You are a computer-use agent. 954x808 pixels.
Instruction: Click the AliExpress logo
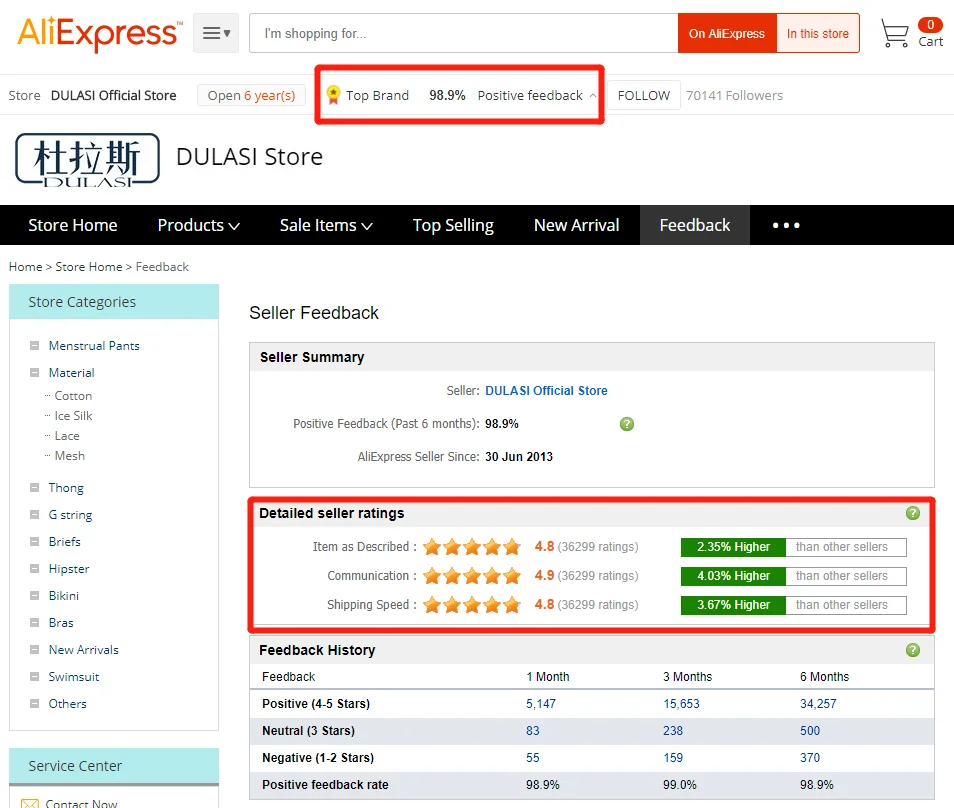tap(100, 33)
